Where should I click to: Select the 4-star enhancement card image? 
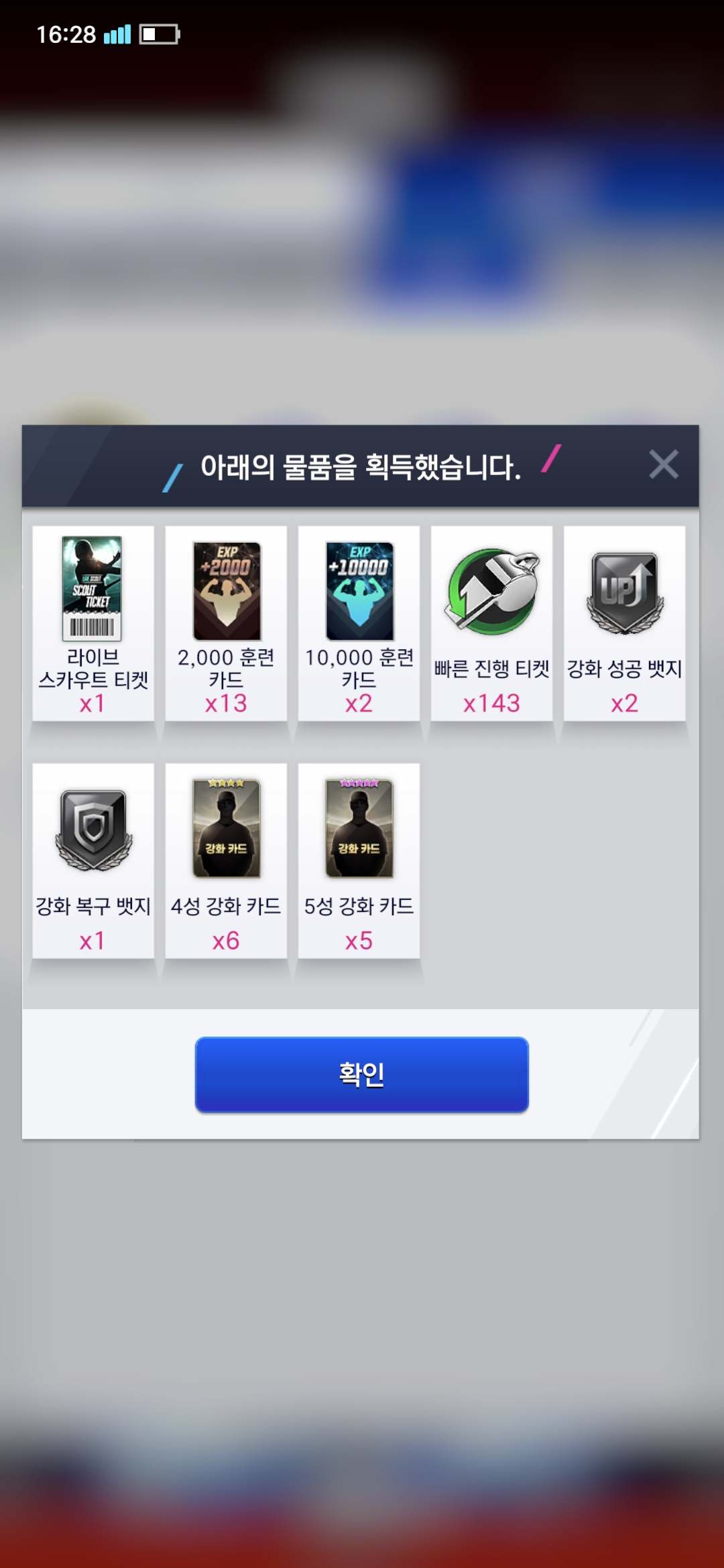coord(227,828)
